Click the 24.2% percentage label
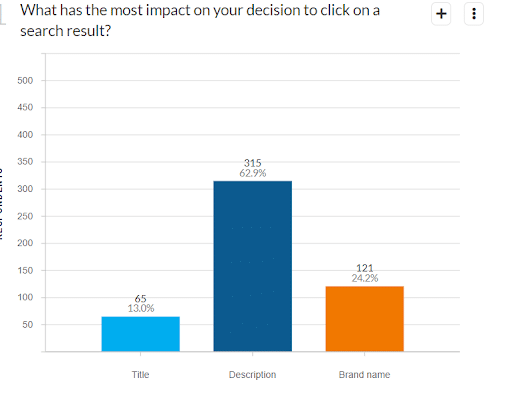Viewport: 512px width, 398px height. click(365, 278)
